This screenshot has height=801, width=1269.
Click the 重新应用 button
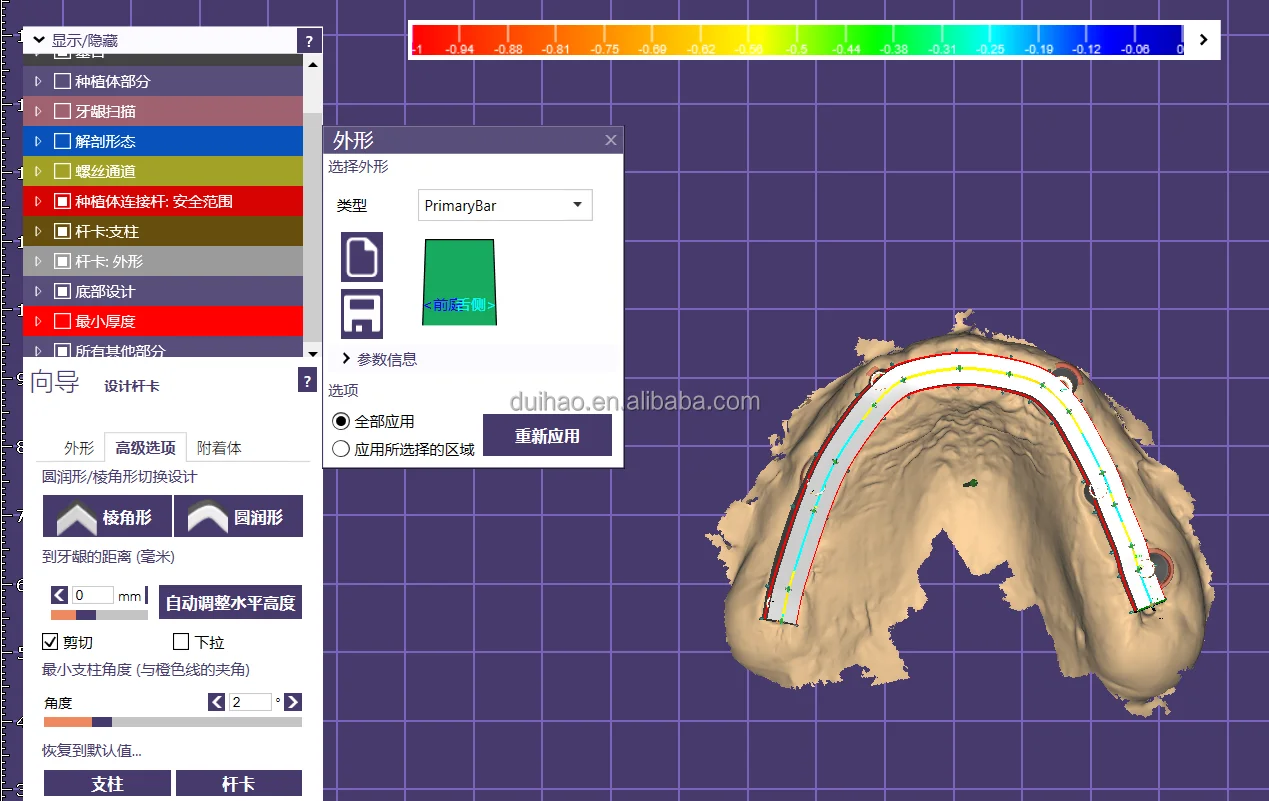pyautogui.click(x=548, y=436)
